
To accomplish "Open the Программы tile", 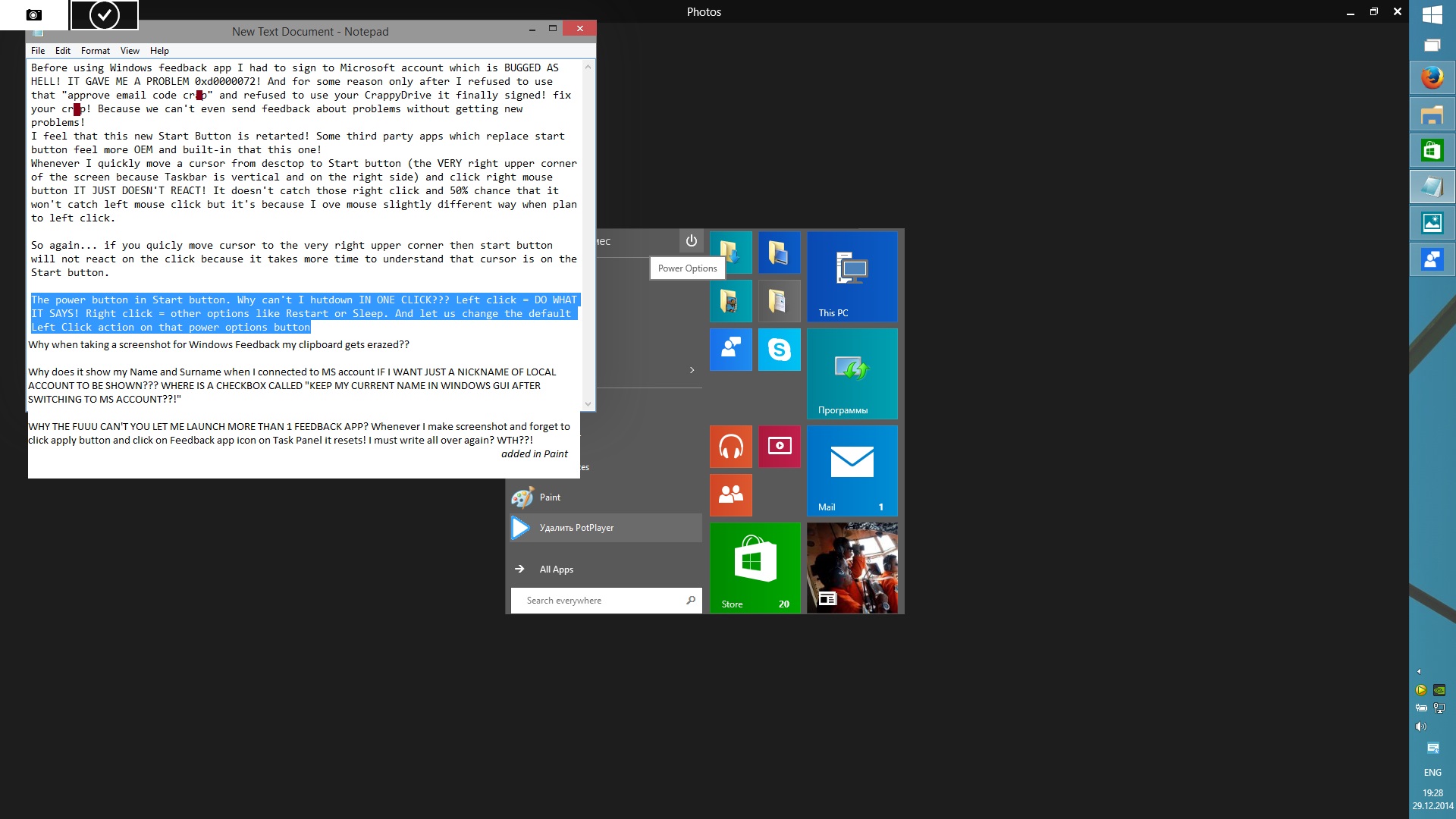I will (852, 374).
